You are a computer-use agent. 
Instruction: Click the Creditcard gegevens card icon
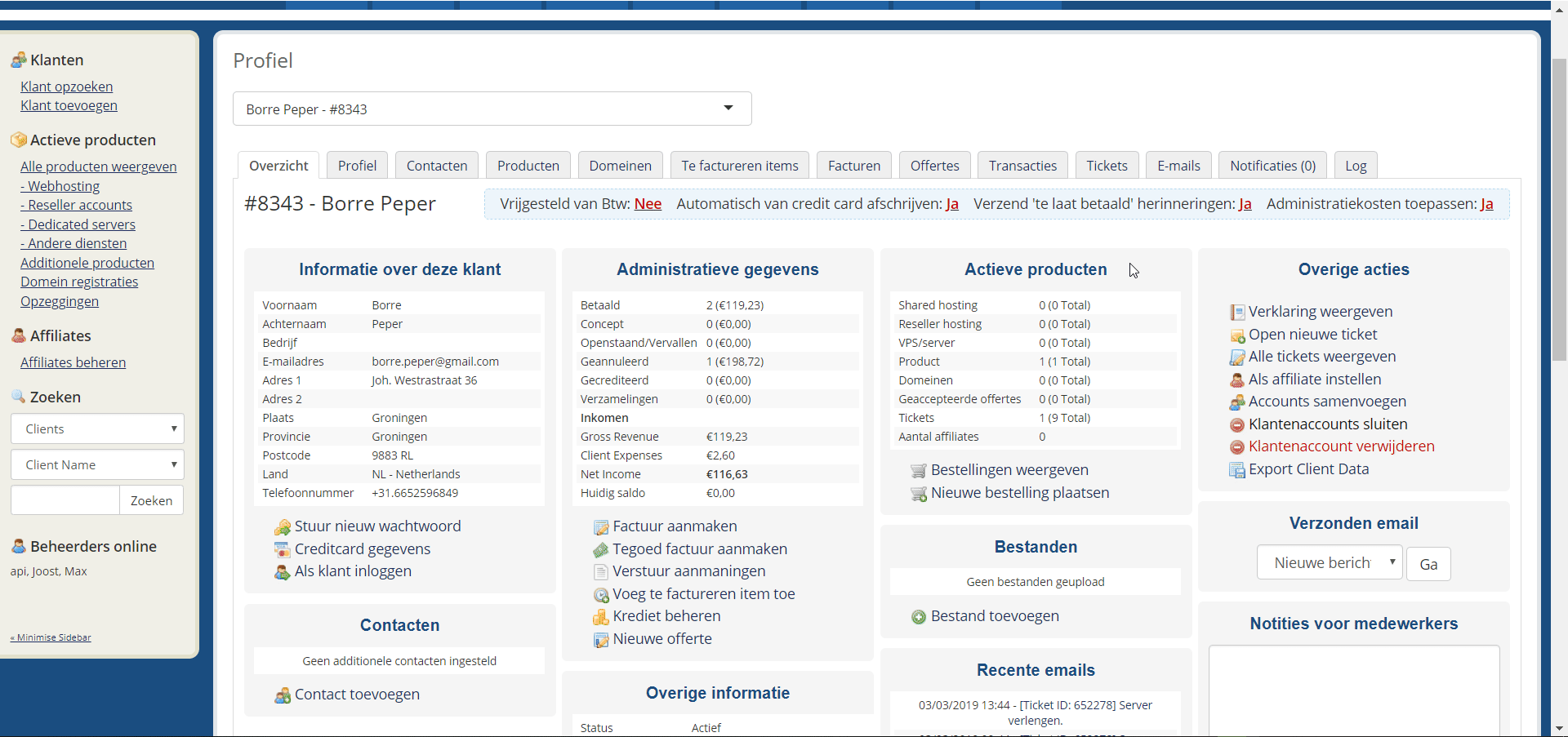(x=283, y=550)
